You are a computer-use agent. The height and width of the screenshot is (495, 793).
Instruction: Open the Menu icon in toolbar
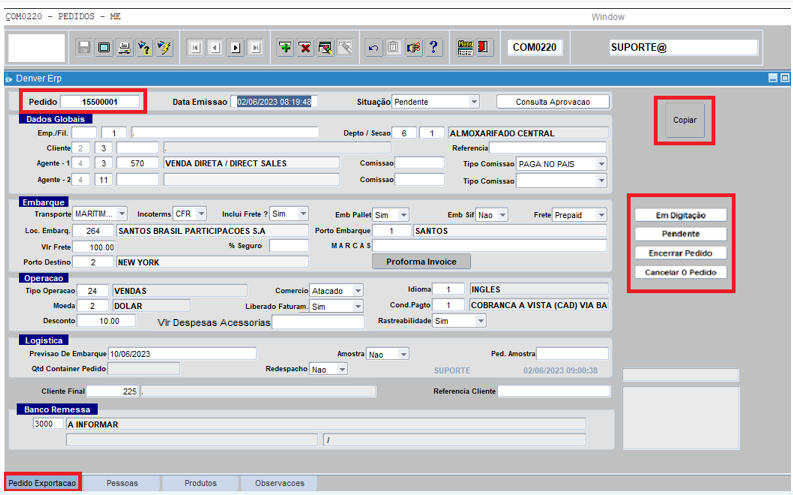click(465, 48)
